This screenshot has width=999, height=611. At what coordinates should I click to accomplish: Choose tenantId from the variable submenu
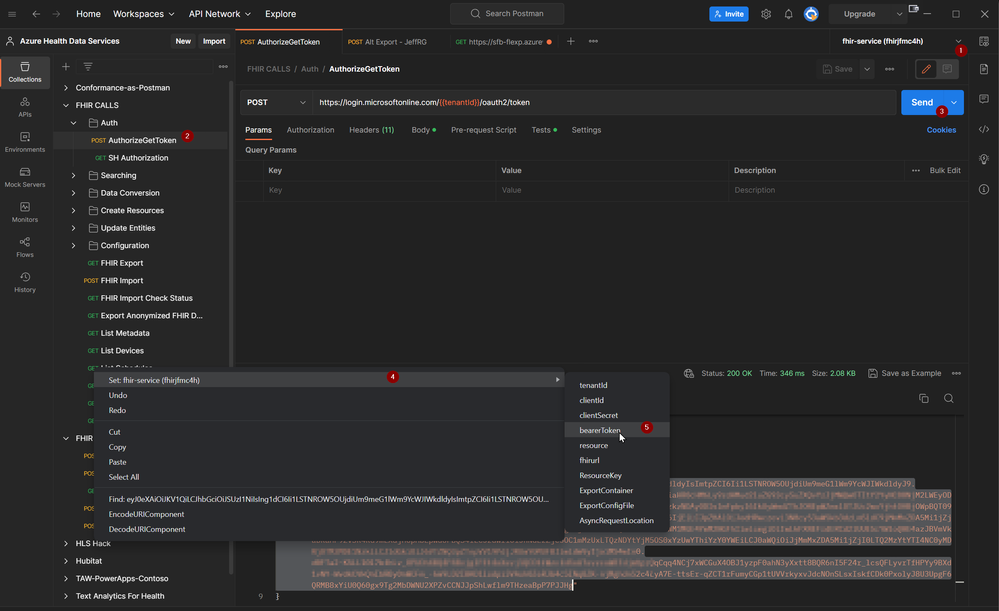(617, 385)
